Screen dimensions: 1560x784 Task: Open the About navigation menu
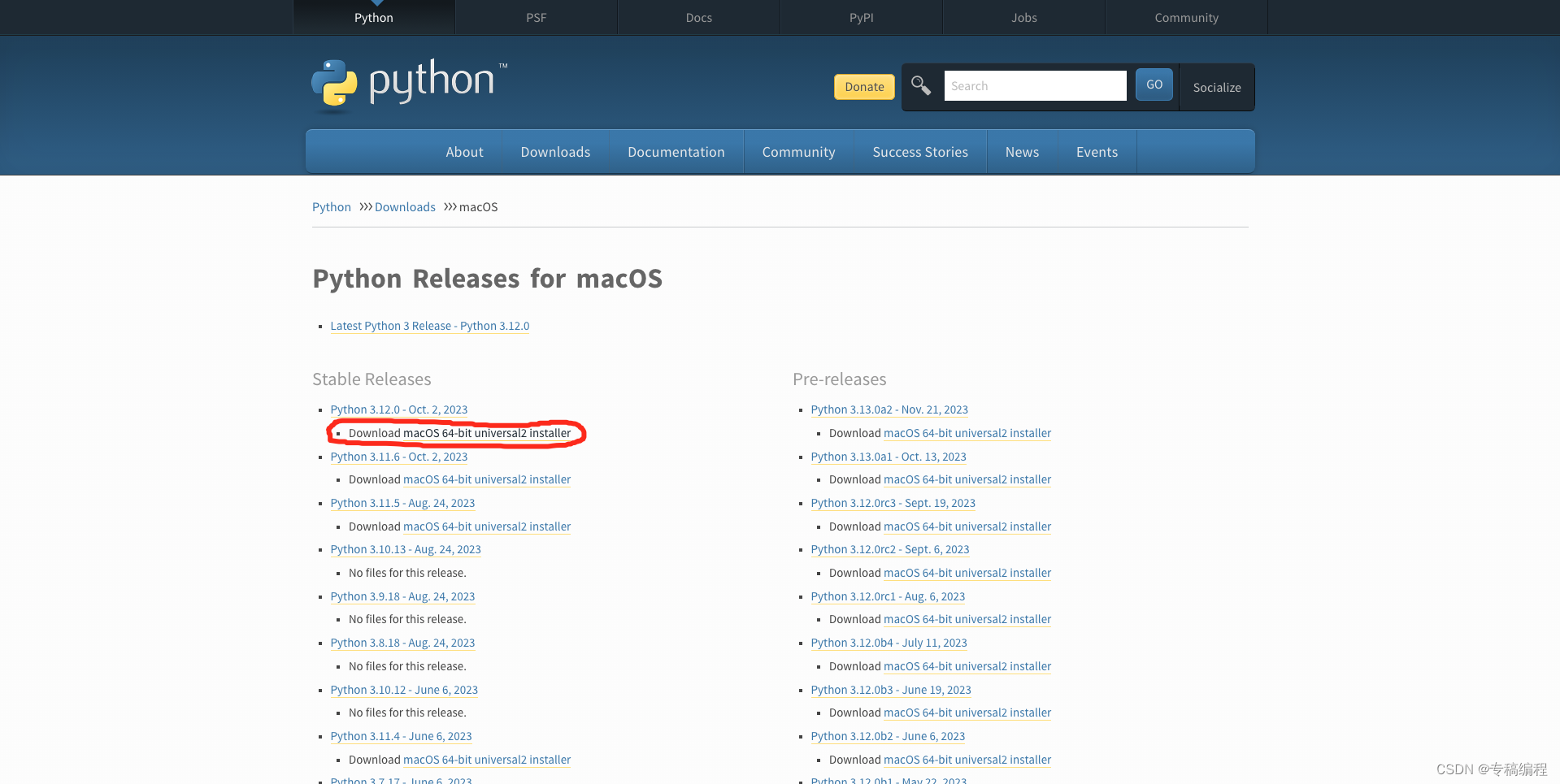[464, 152]
